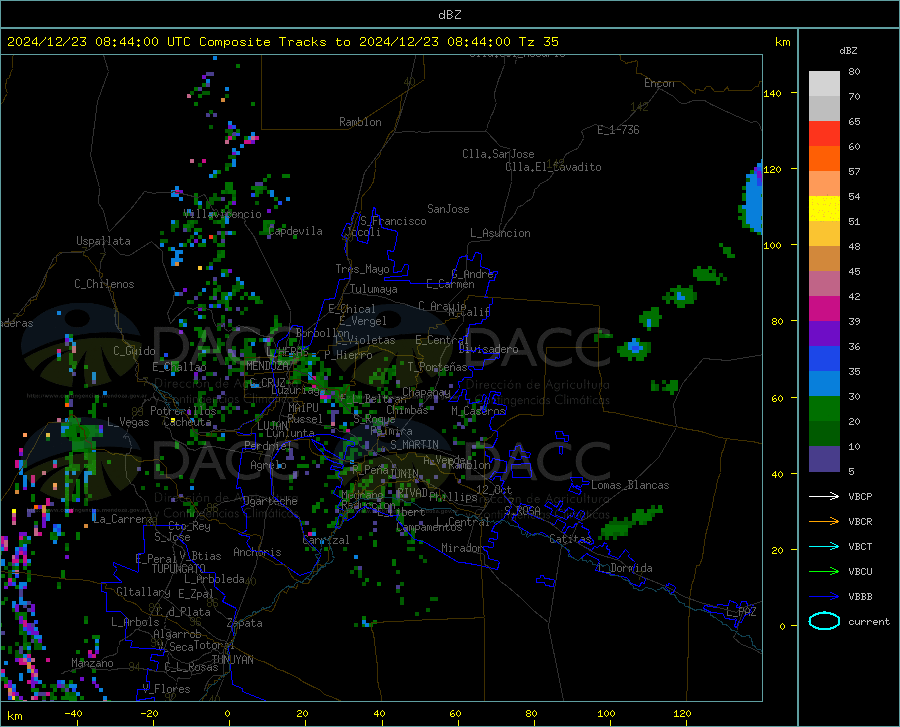Click the Capdevila label on map
The height and width of the screenshot is (727, 900).
(x=296, y=231)
